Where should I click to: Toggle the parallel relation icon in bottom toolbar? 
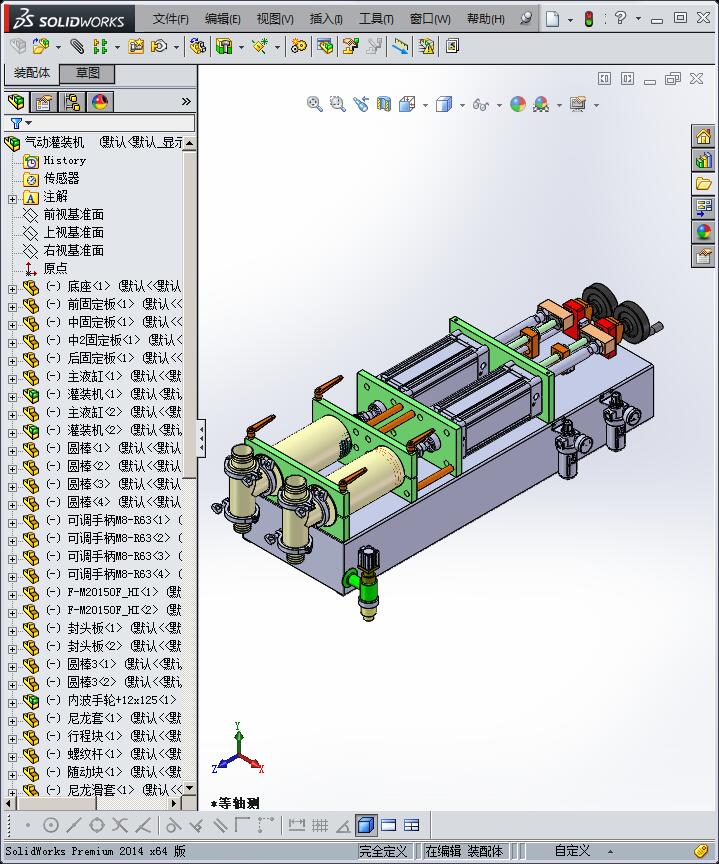tap(220, 825)
